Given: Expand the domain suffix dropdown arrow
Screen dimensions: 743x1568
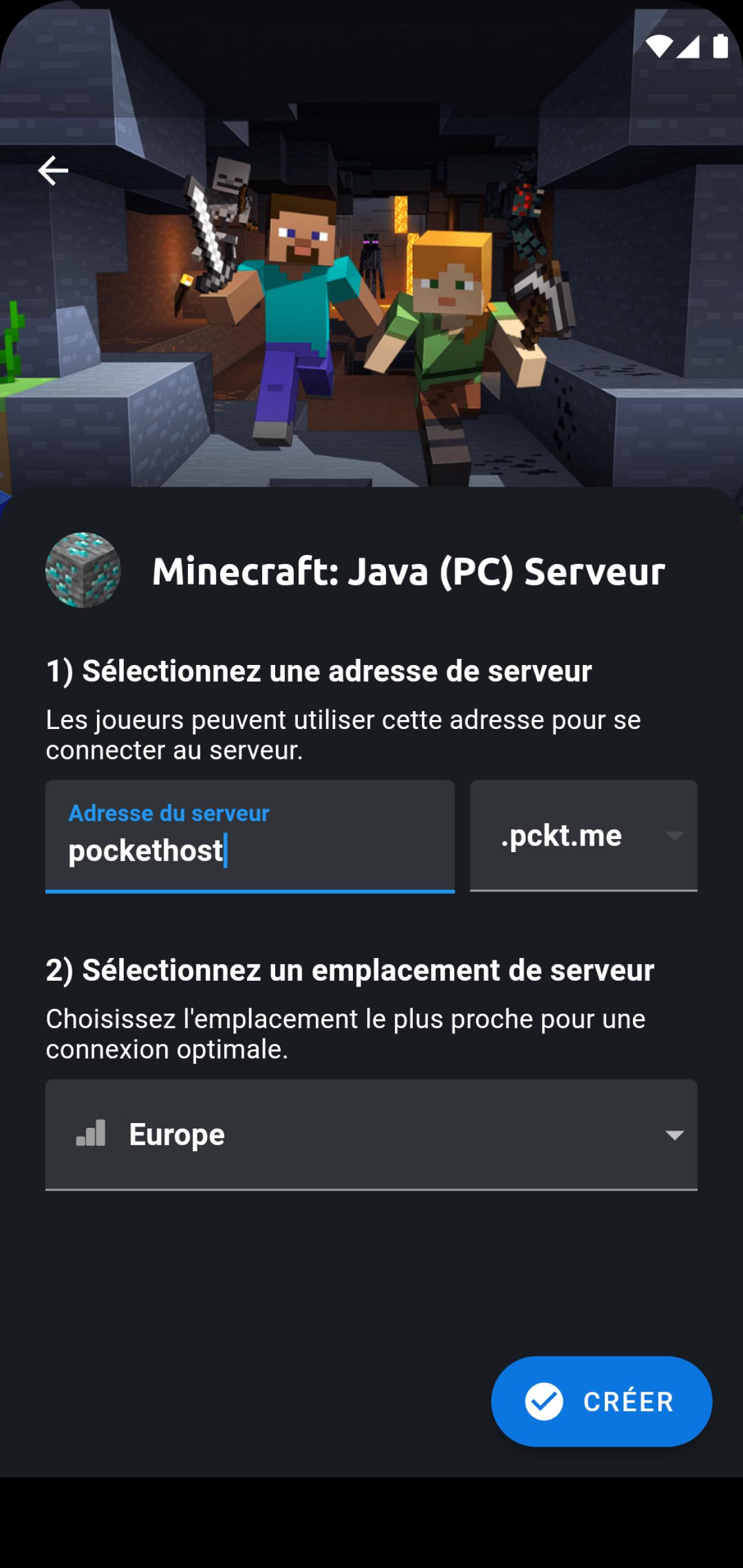Looking at the screenshot, I should [674, 836].
